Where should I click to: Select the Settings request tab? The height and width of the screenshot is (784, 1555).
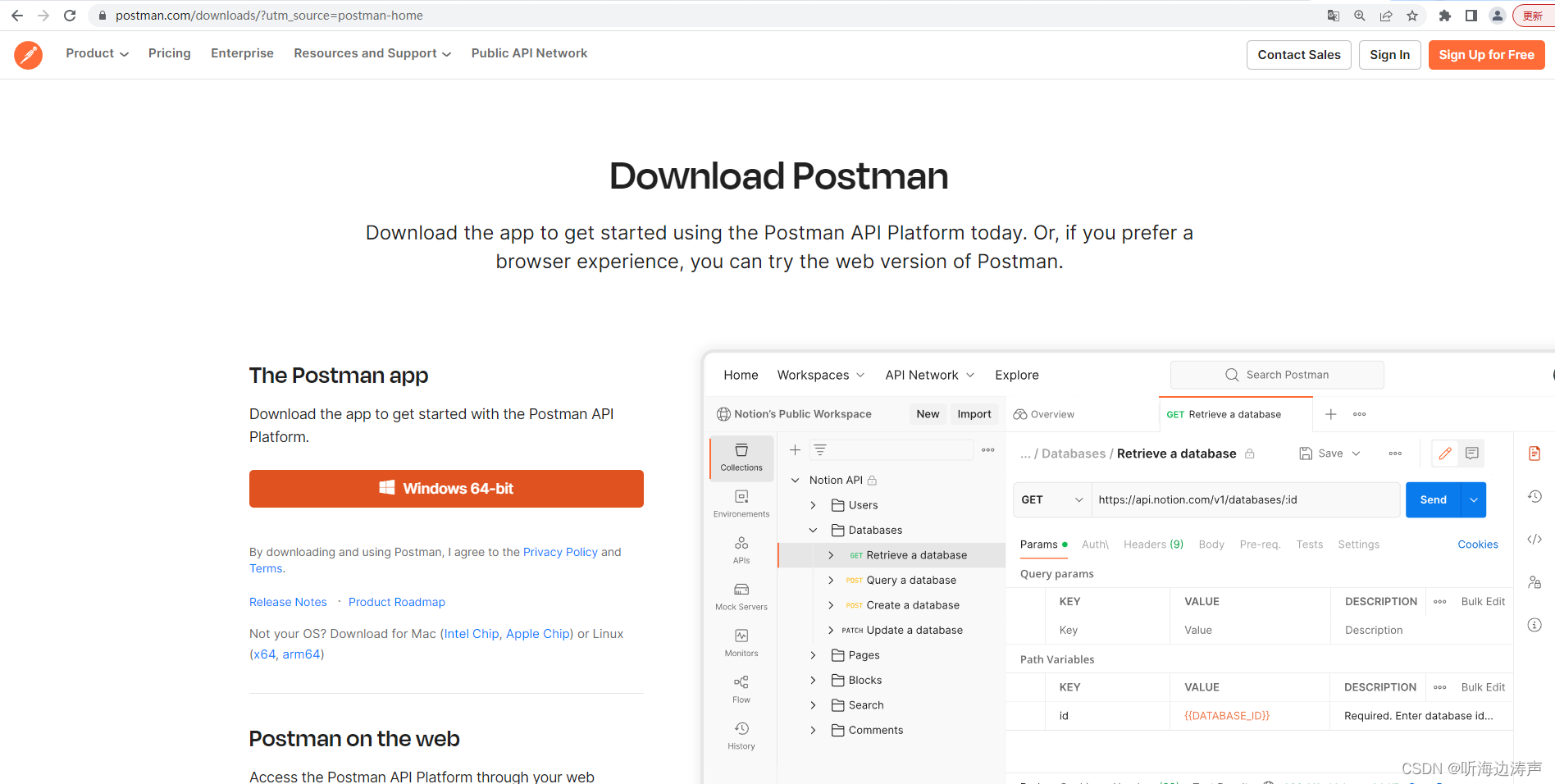coord(1358,545)
